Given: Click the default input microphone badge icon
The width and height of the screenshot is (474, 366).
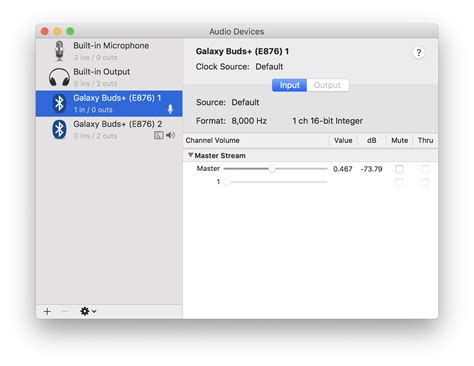Looking at the screenshot, I should tap(170, 109).
